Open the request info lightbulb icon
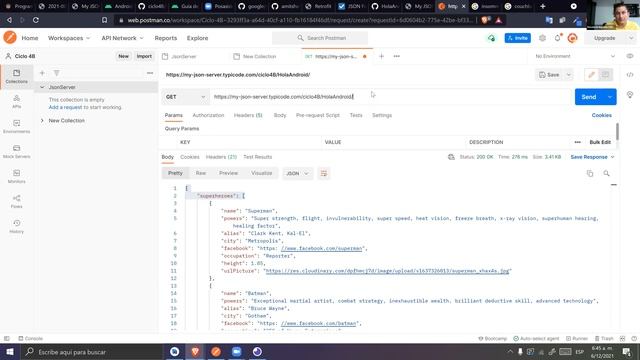This screenshot has height=360, width=640. click(x=630, y=95)
